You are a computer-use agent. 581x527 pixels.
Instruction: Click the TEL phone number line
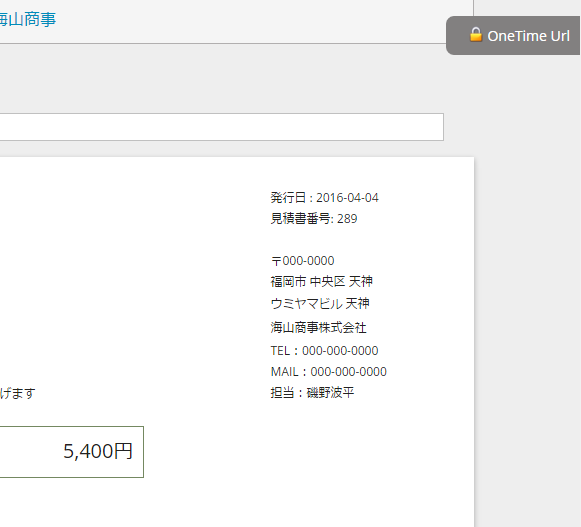click(x=325, y=351)
